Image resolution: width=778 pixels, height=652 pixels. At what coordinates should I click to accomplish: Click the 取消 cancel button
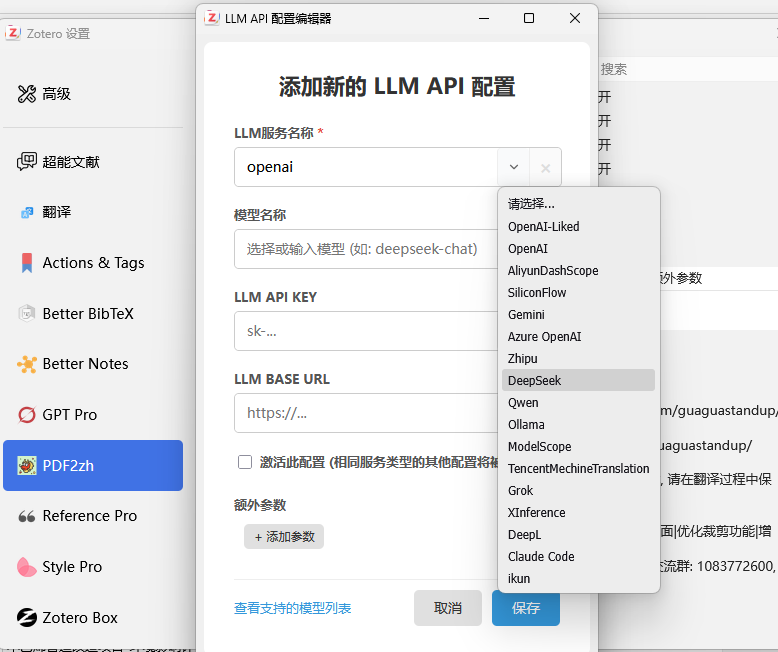pos(448,608)
